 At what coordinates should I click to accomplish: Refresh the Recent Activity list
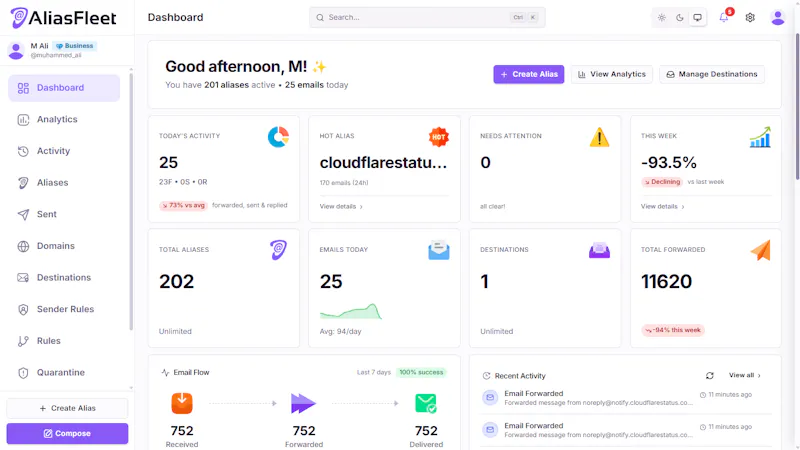(710, 376)
